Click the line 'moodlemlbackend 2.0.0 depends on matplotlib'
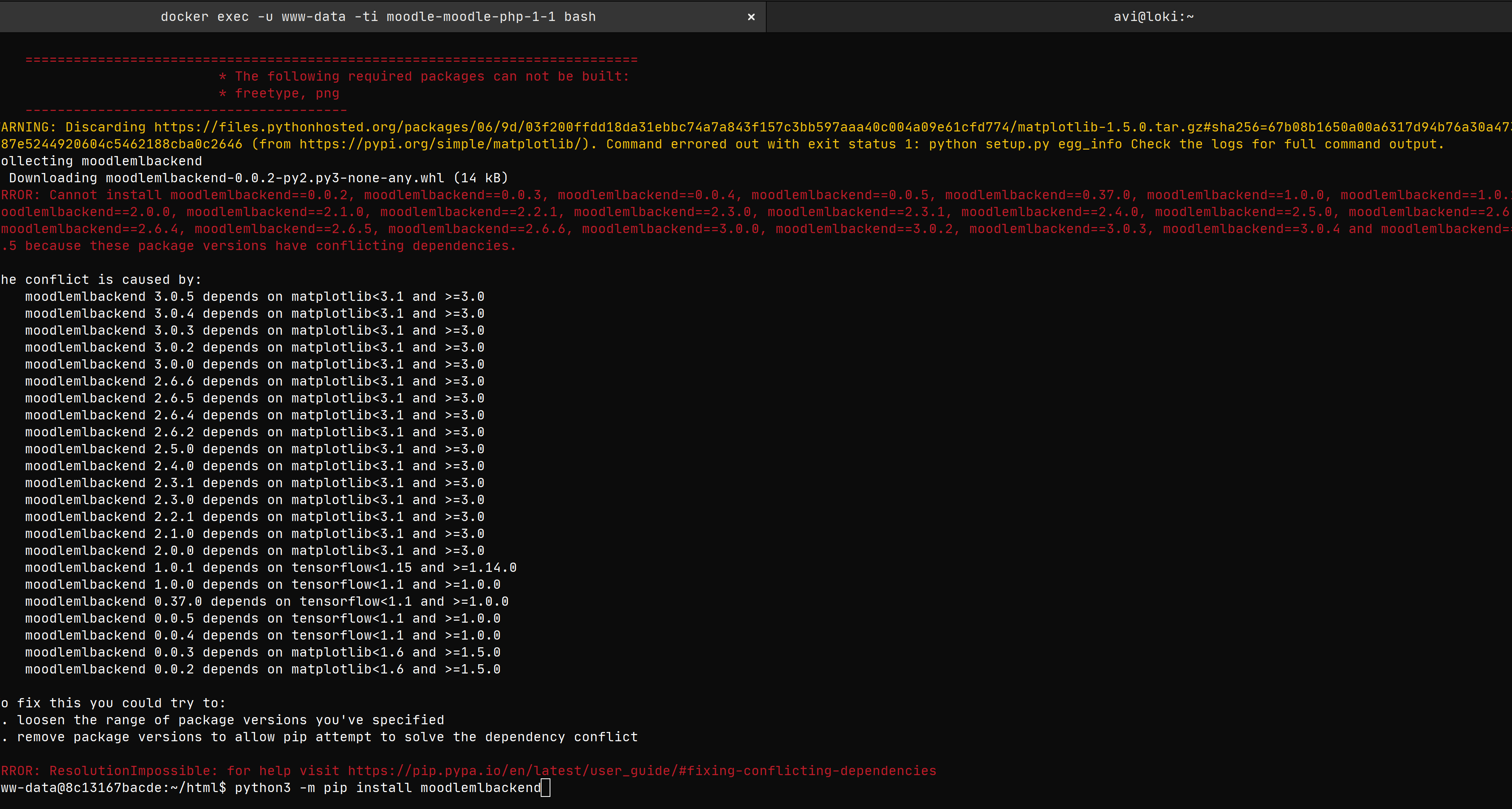The image size is (1512, 809). click(255, 551)
